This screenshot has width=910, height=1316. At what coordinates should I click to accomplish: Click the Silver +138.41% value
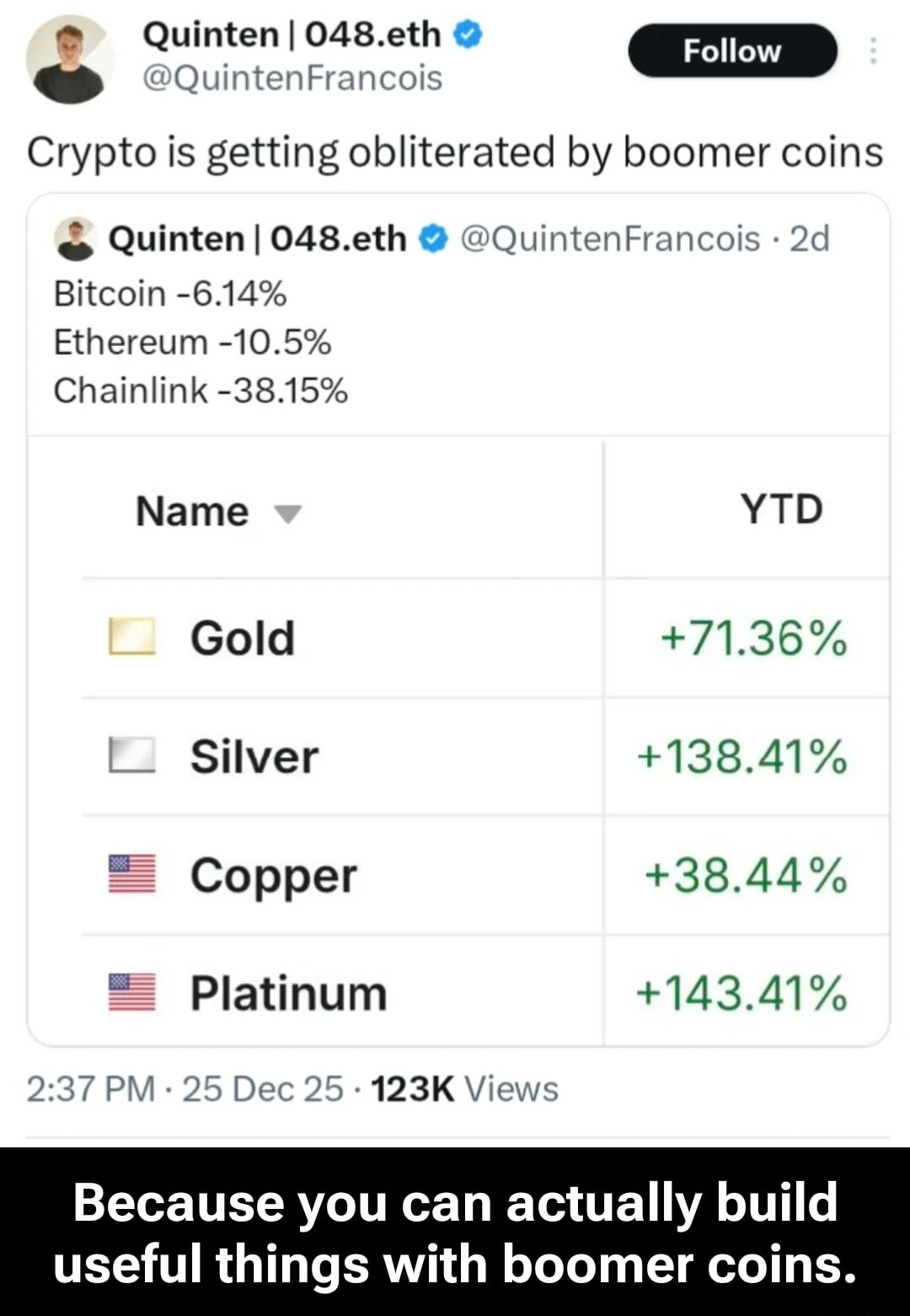coord(742,756)
